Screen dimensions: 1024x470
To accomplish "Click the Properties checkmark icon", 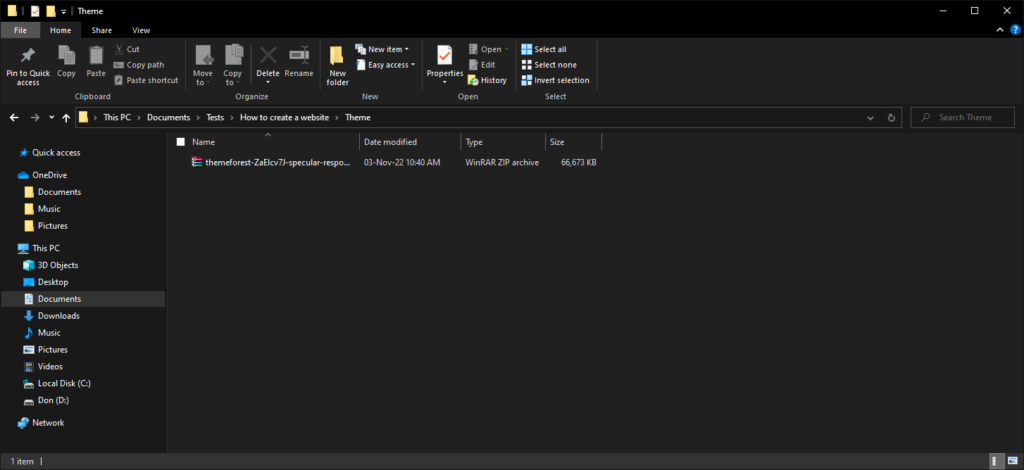I will [x=445, y=55].
